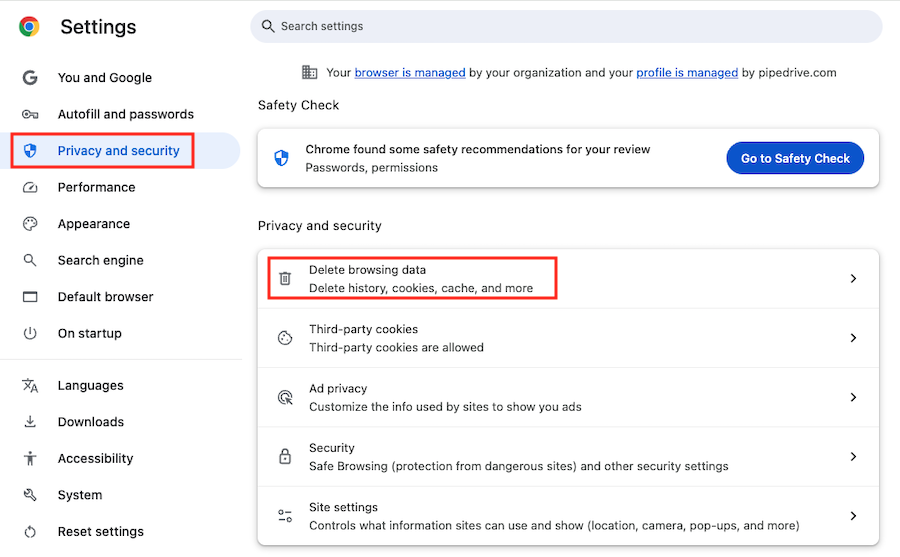Click the Chrome logo beside Settings
Image resolution: width=900 pixels, height=557 pixels.
click(x=29, y=26)
